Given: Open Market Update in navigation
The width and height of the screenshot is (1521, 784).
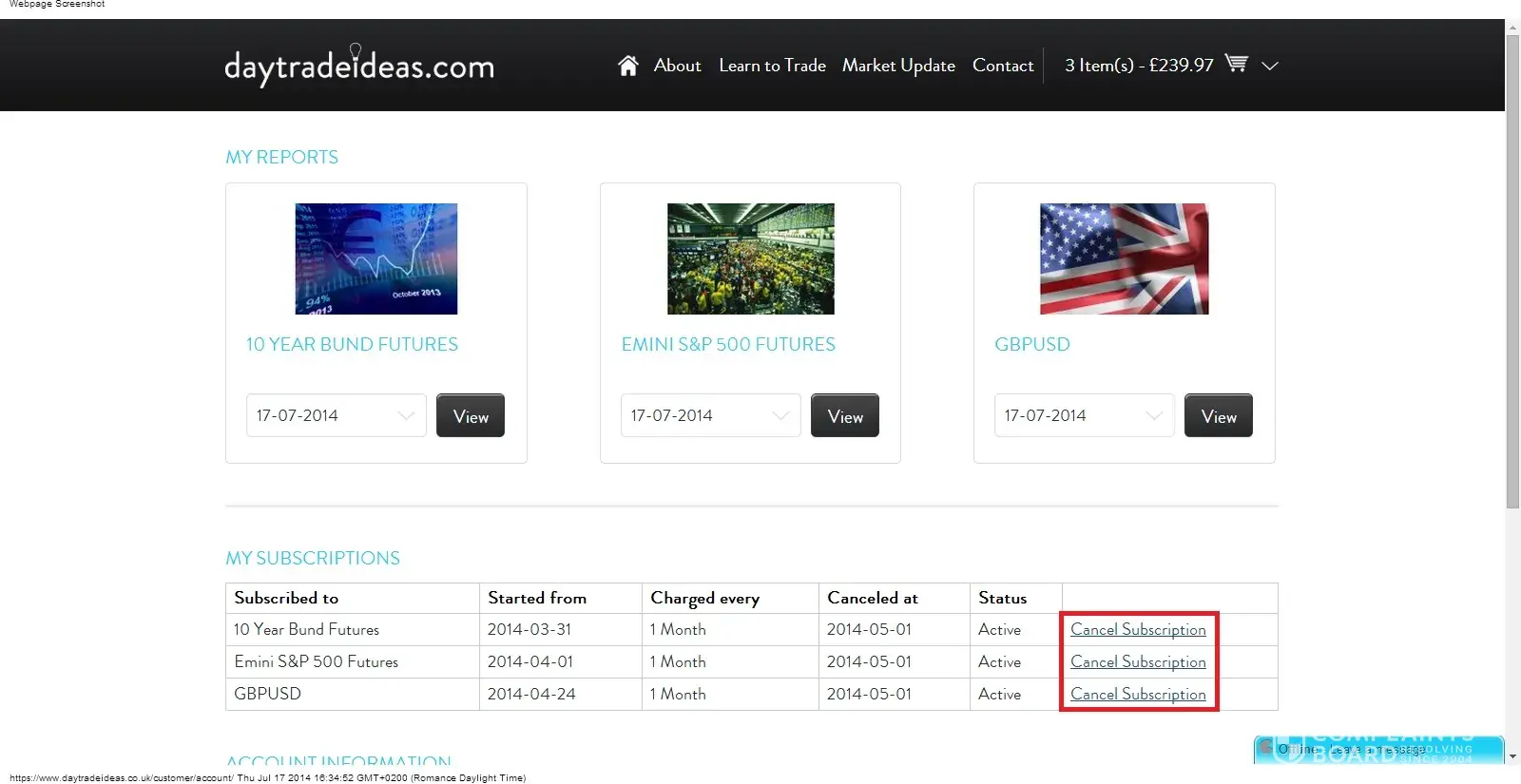Looking at the screenshot, I should click(x=898, y=66).
